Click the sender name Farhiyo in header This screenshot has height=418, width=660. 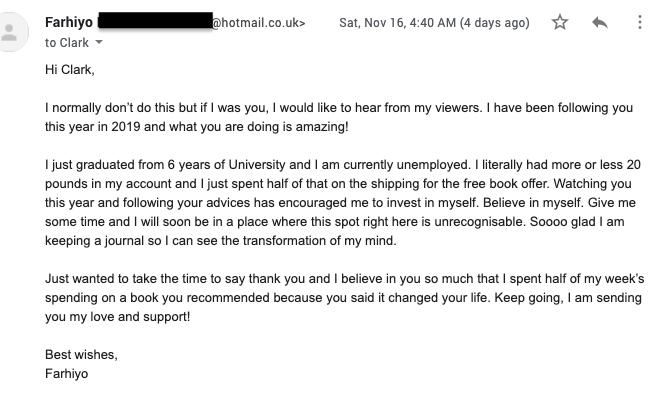click(69, 22)
